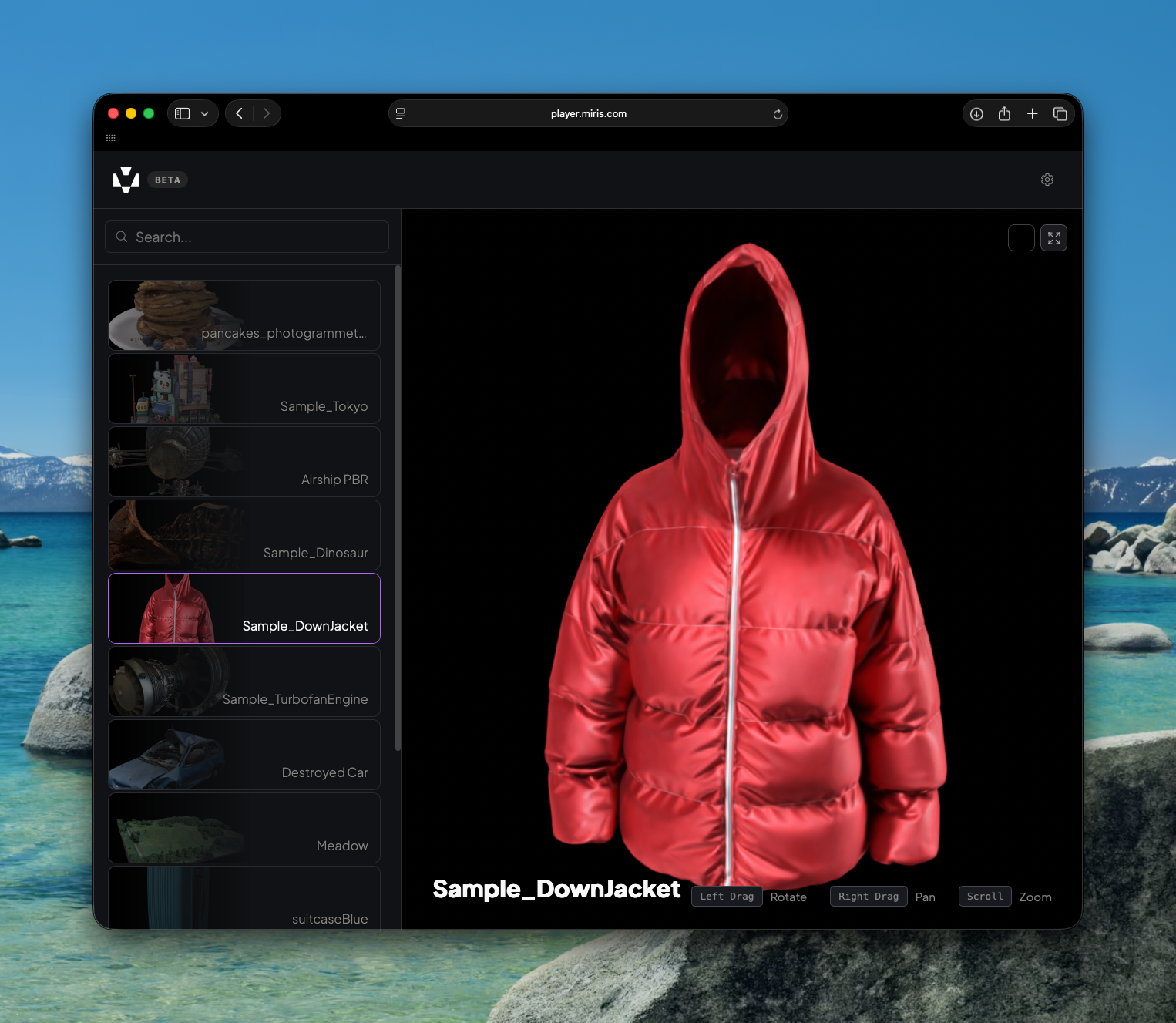The height and width of the screenshot is (1023, 1176).
Task: Show the Safari tab overview
Action: (1060, 113)
